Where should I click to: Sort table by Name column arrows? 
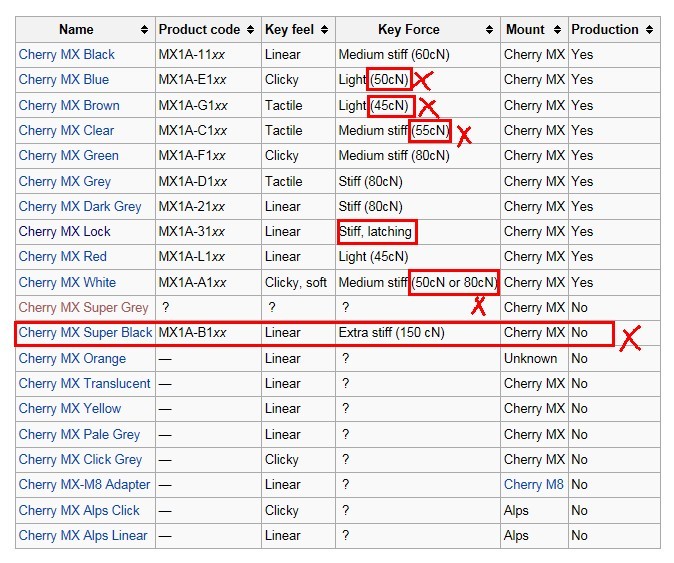(x=146, y=30)
